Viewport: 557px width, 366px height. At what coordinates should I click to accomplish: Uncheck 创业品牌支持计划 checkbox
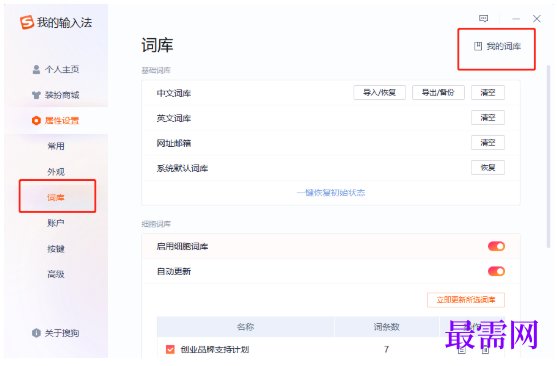click(x=171, y=350)
